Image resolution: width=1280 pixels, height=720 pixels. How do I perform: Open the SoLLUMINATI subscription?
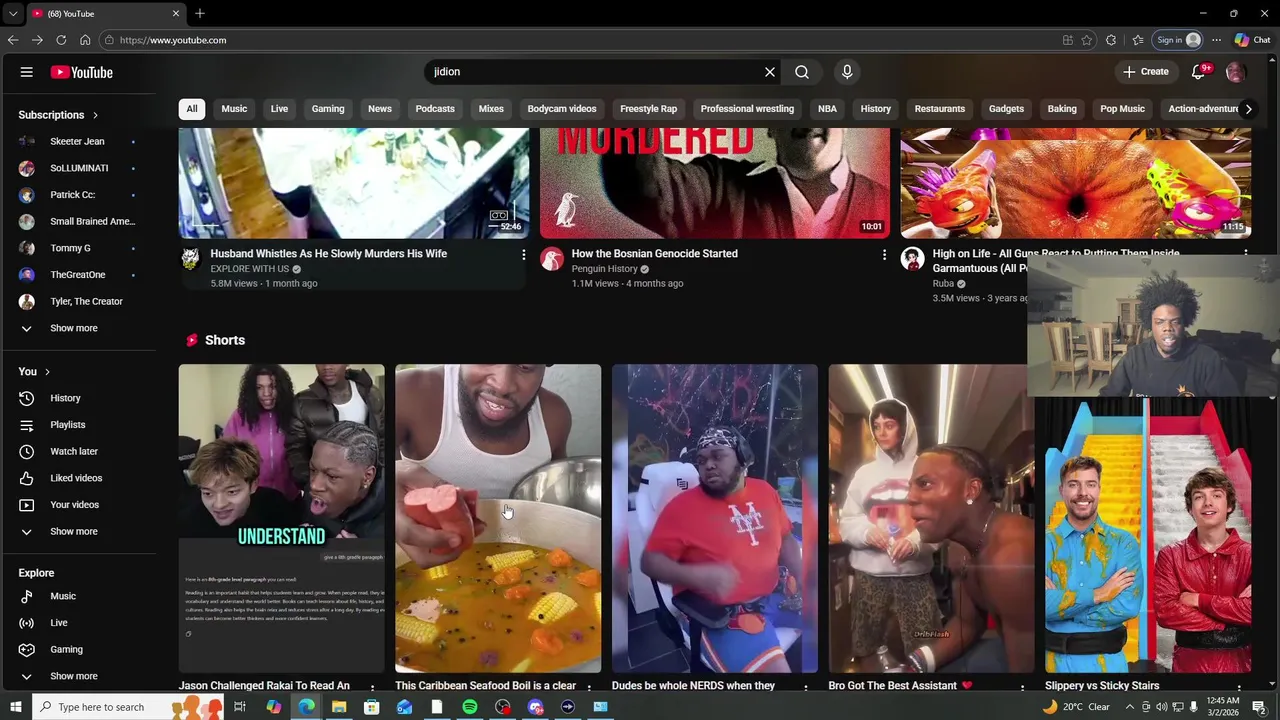[x=77, y=168]
